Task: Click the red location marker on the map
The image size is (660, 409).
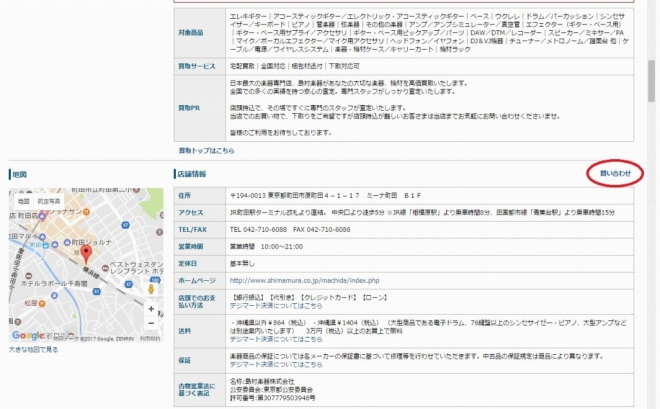Action: tap(86, 255)
